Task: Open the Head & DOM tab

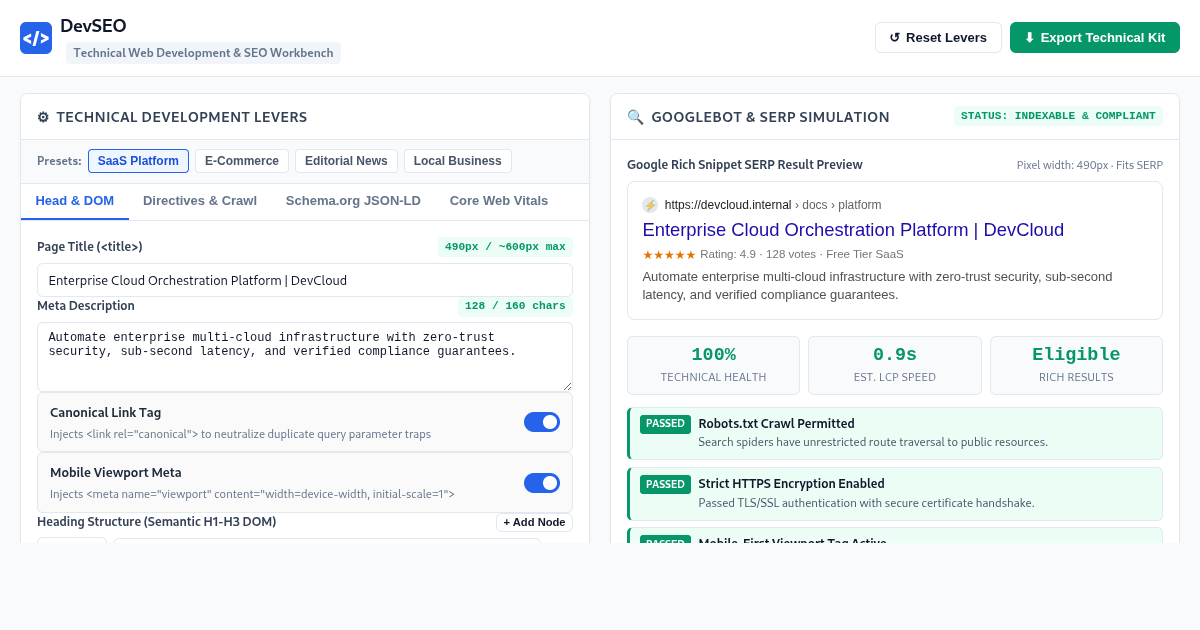Action: point(75,201)
